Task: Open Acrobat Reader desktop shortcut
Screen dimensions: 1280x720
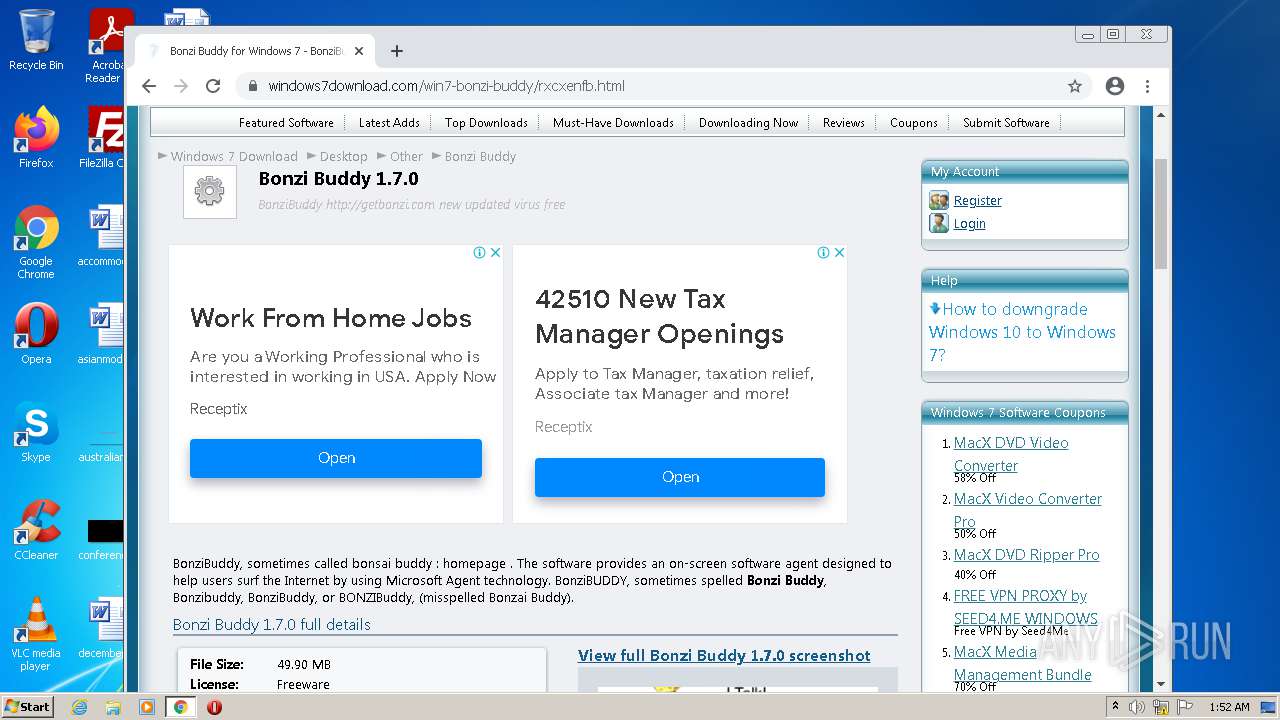Action: pyautogui.click(x=106, y=46)
